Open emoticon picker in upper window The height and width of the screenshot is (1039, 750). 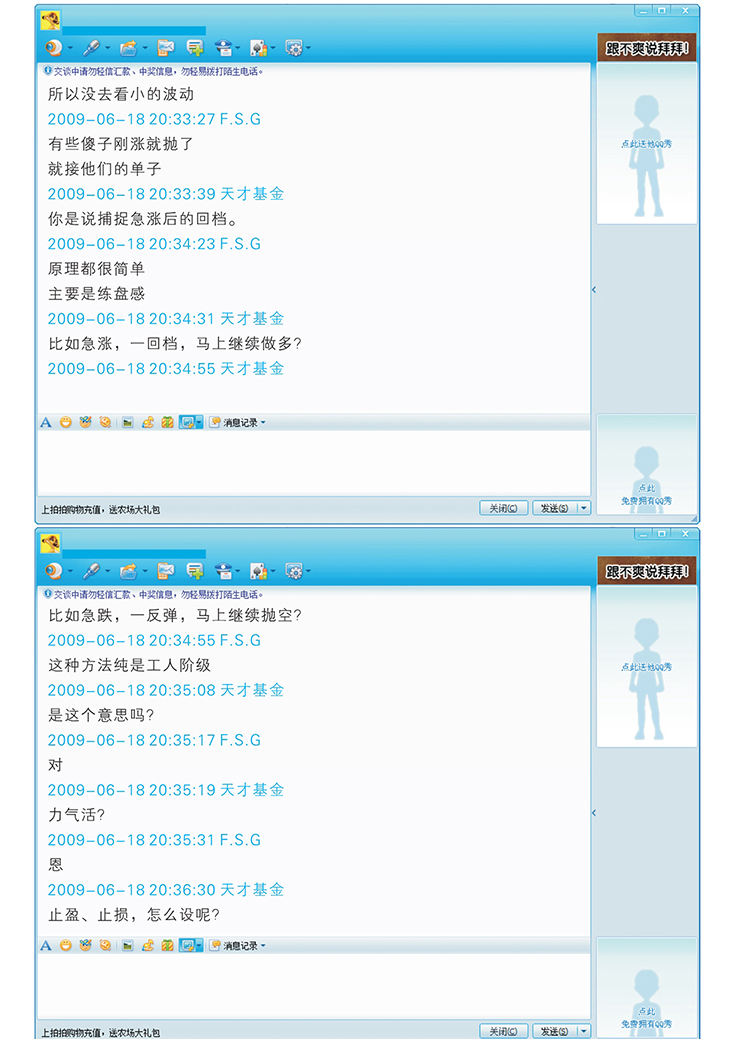pyautogui.click(x=66, y=422)
